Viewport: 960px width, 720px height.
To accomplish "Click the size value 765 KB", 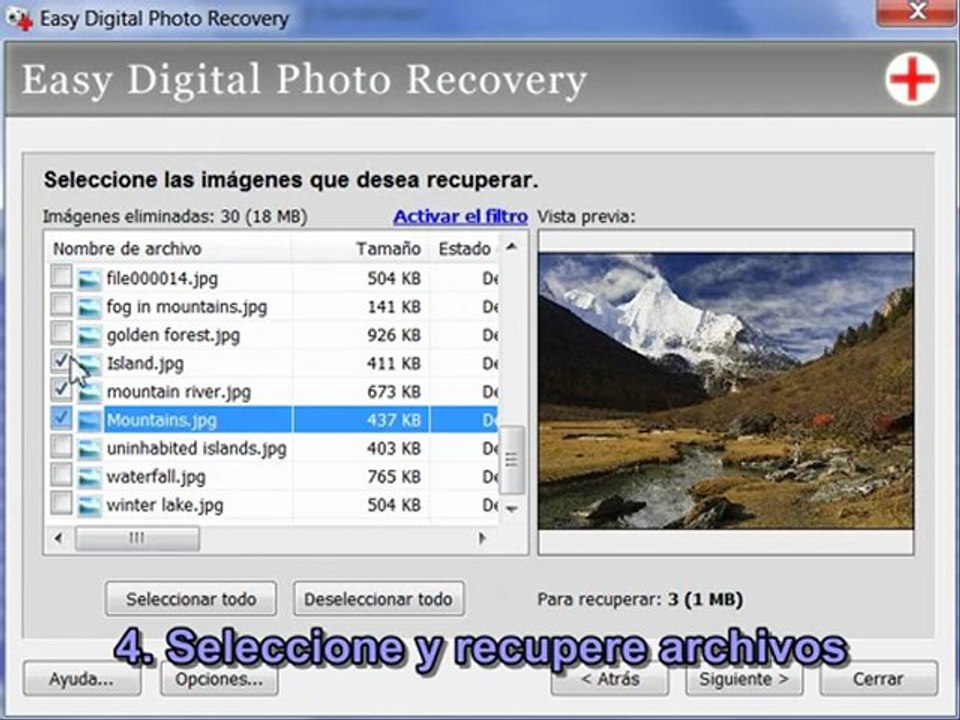I will coord(394,476).
